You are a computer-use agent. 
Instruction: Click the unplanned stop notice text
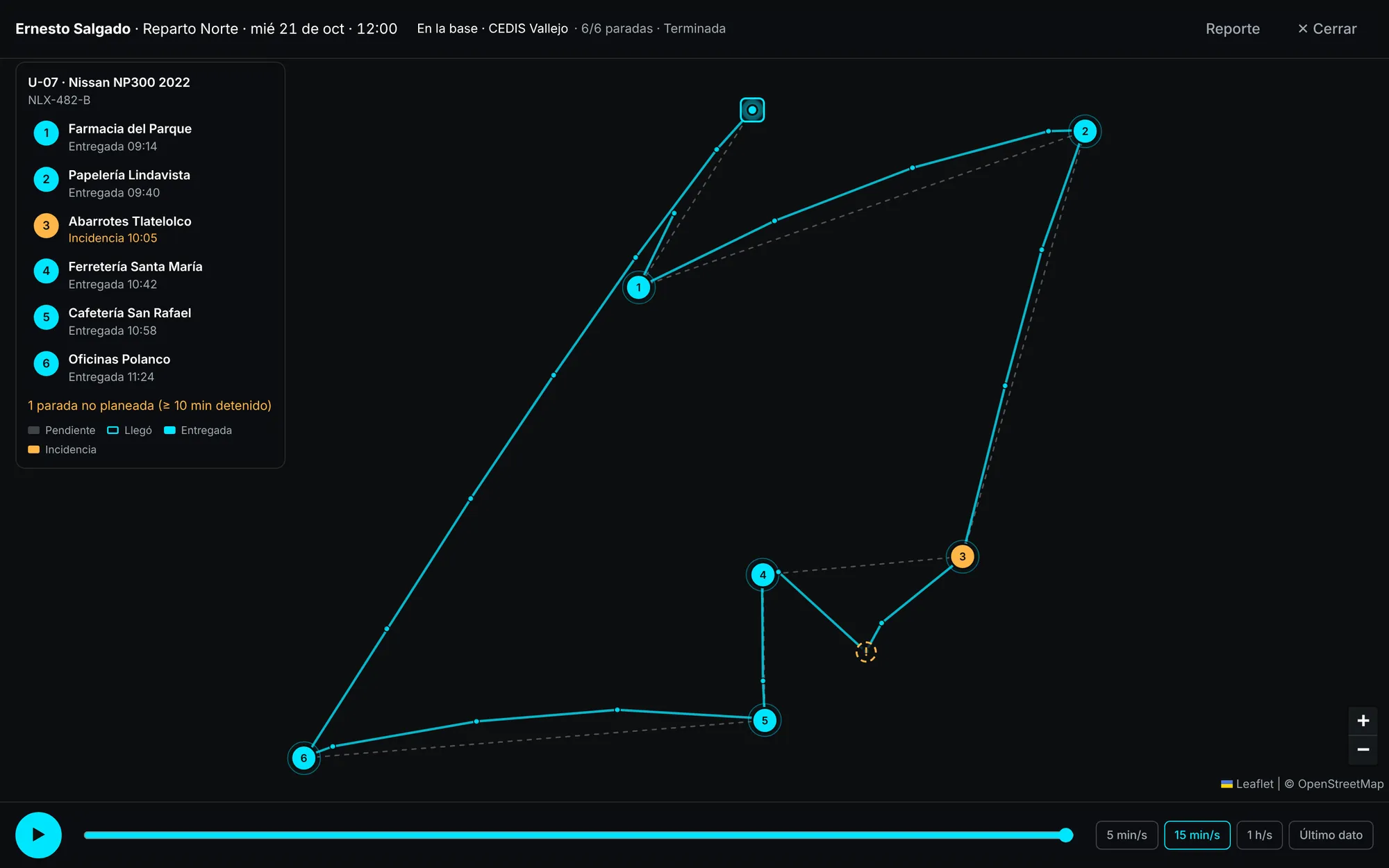tap(149, 406)
